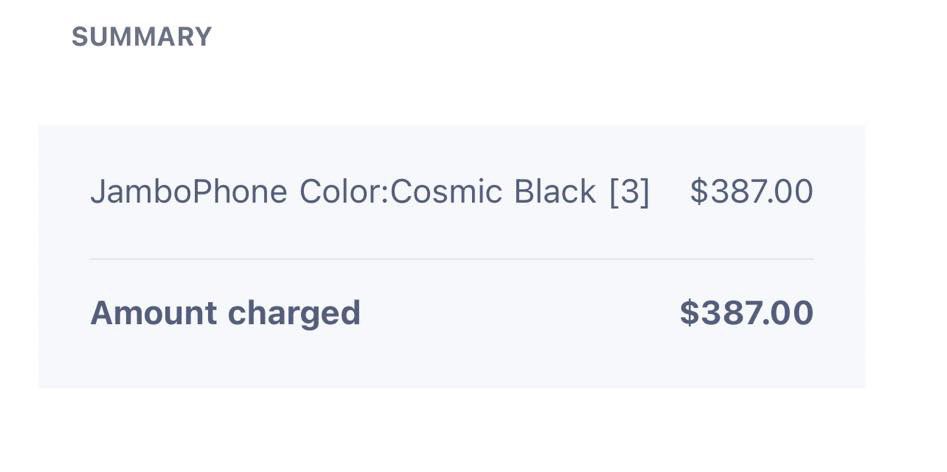This screenshot has width=947, height=472.
Task: Click the line item price $387.00
Action: 752,191
